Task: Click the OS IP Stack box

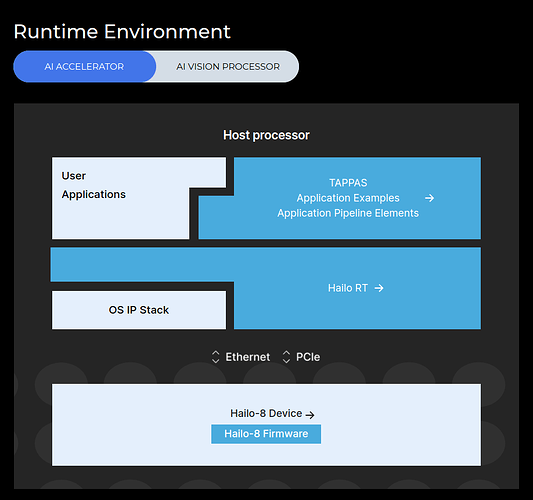Action: tap(139, 310)
